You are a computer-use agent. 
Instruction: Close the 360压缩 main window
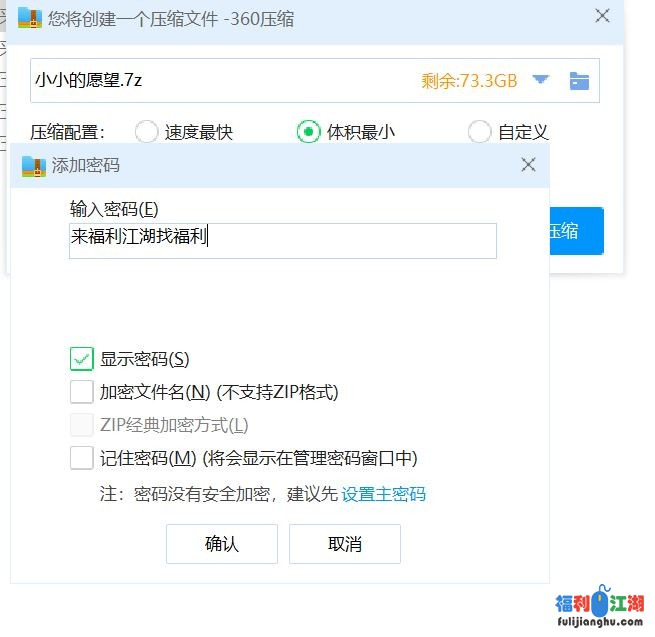coord(602,16)
